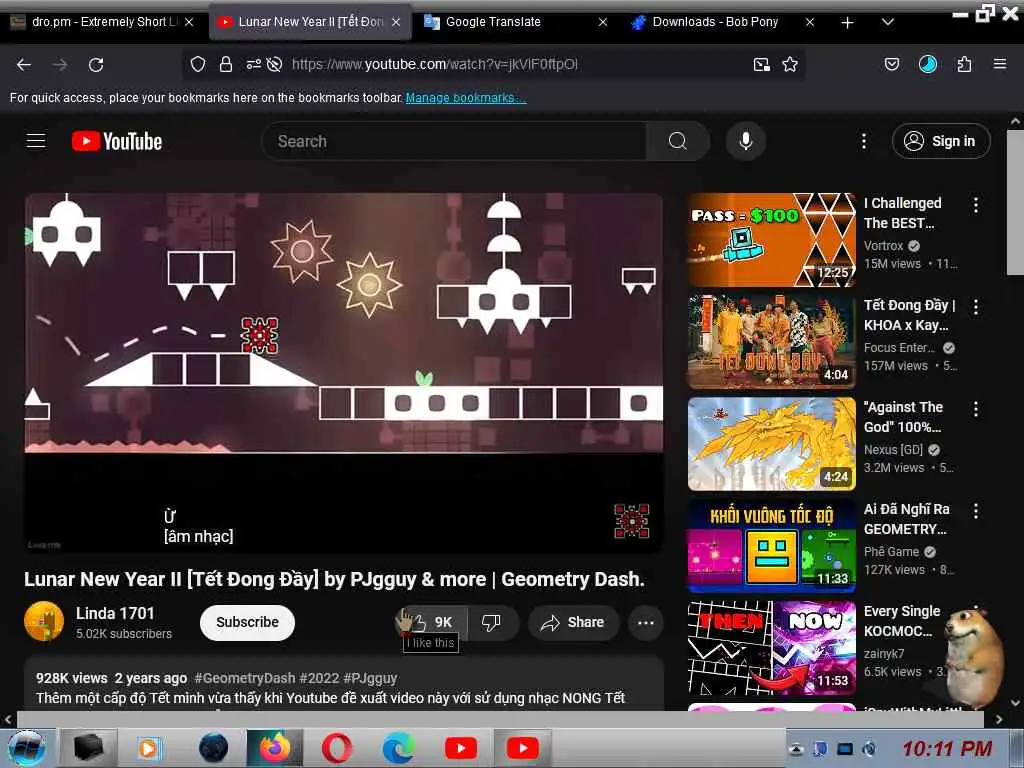This screenshot has height=768, width=1024.
Task: Open options menu for Against The God video
Action: pyautogui.click(x=976, y=409)
